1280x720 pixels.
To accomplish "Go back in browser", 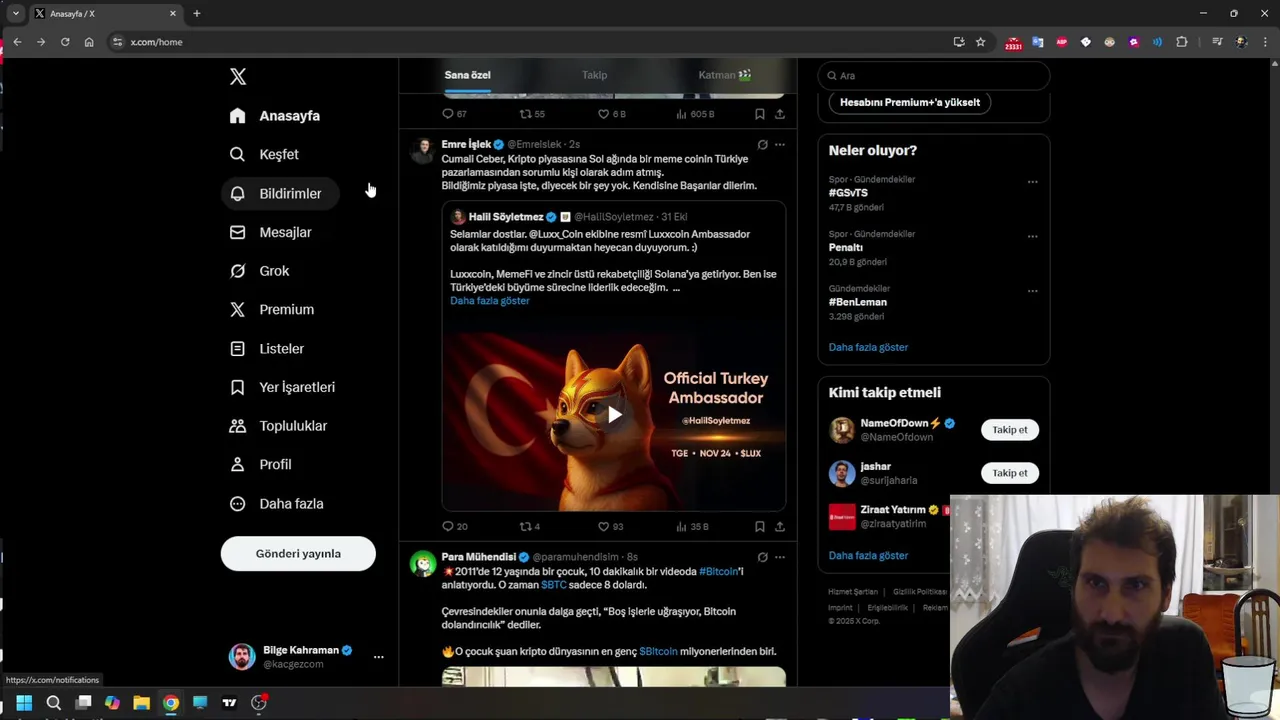I will (x=17, y=42).
